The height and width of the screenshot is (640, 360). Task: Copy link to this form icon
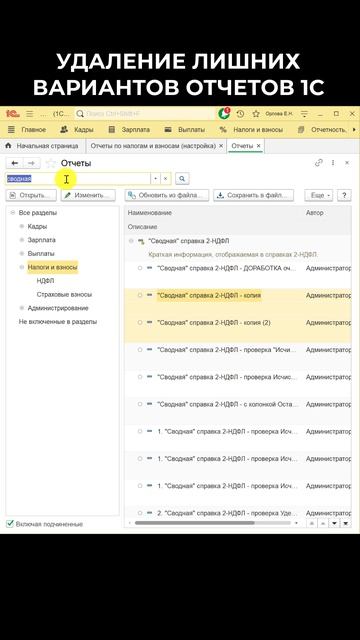[319, 163]
